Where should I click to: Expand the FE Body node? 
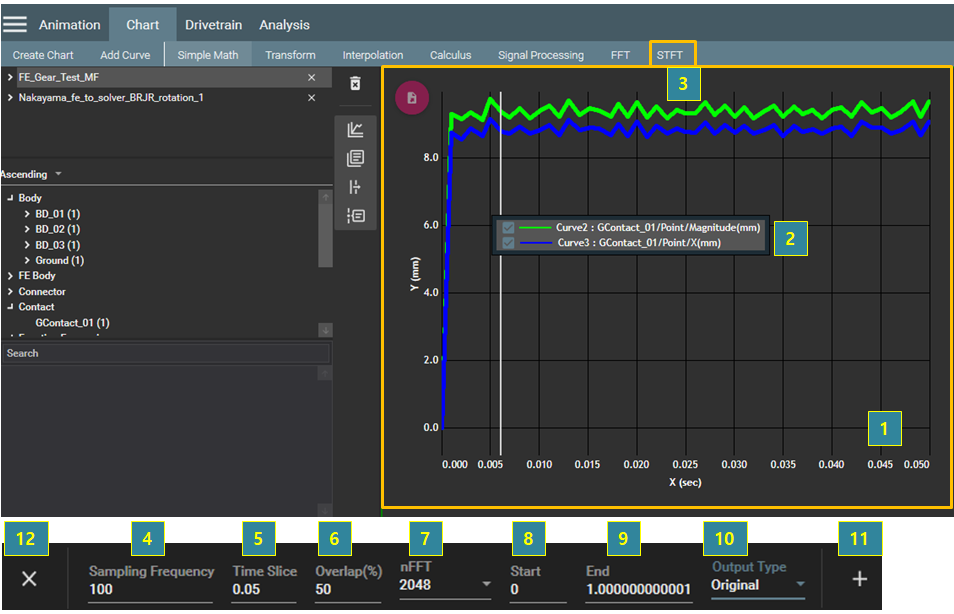10,276
